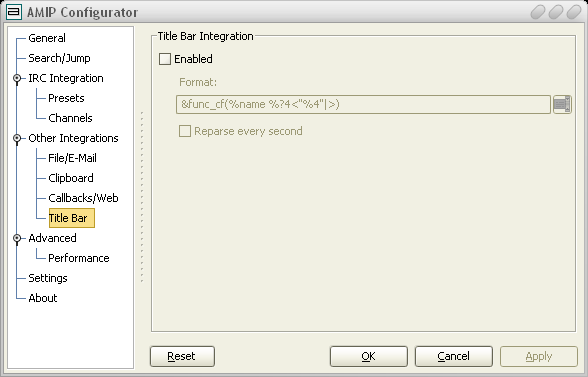Collapse the Other Integrations tree node
Screen dimensions: 588x377
(x=17, y=138)
